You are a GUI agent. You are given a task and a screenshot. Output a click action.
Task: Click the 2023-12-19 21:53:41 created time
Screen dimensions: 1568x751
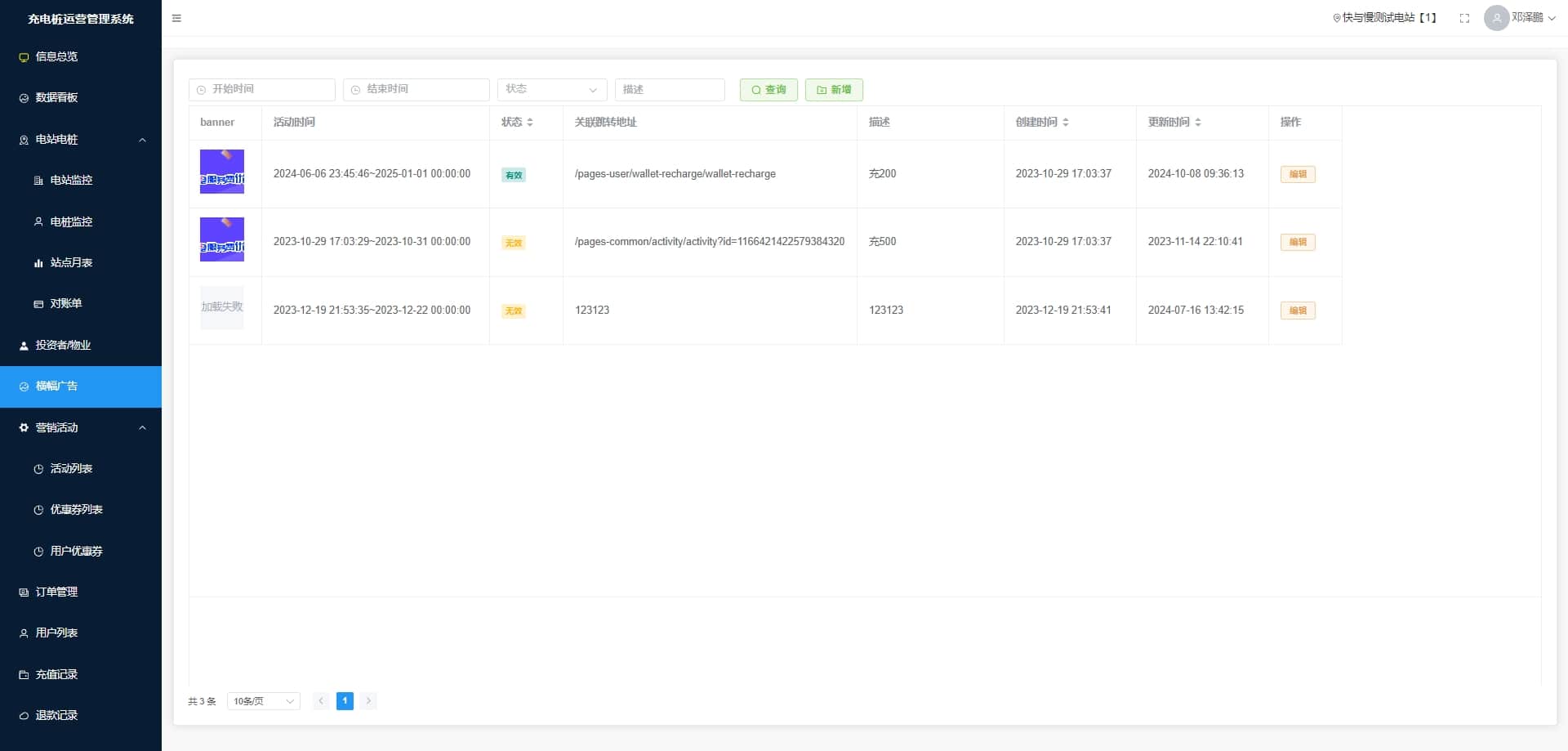[x=1063, y=311]
